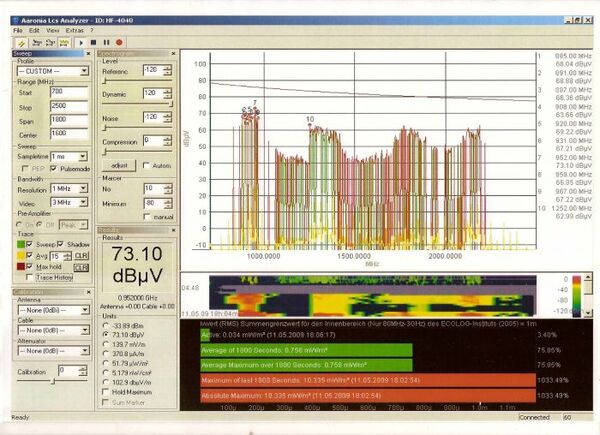Viewport: 600px width, 435px height.
Task: Click the waterfall display vertical scrollbar
Action: (x=589, y=295)
